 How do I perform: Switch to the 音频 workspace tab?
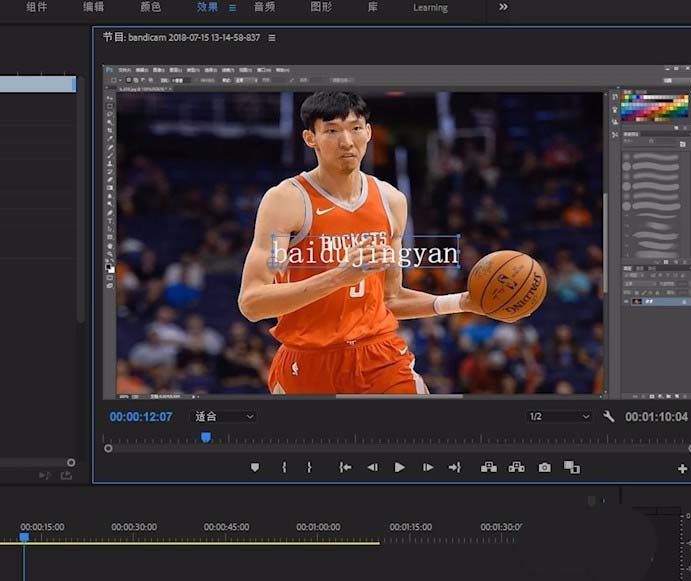pos(264,7)
